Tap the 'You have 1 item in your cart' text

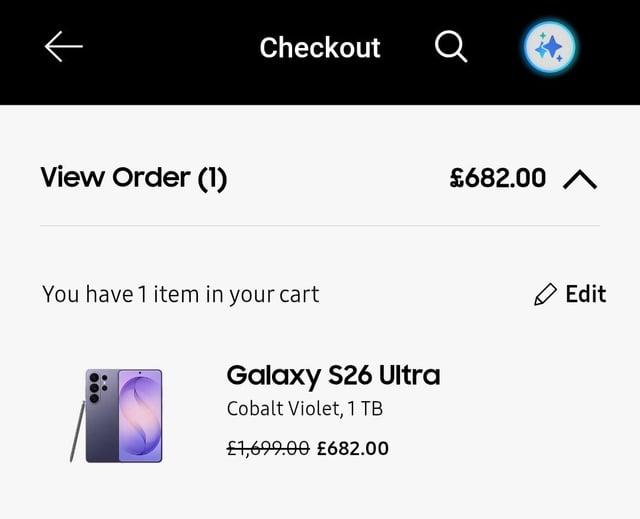[180, 294]
